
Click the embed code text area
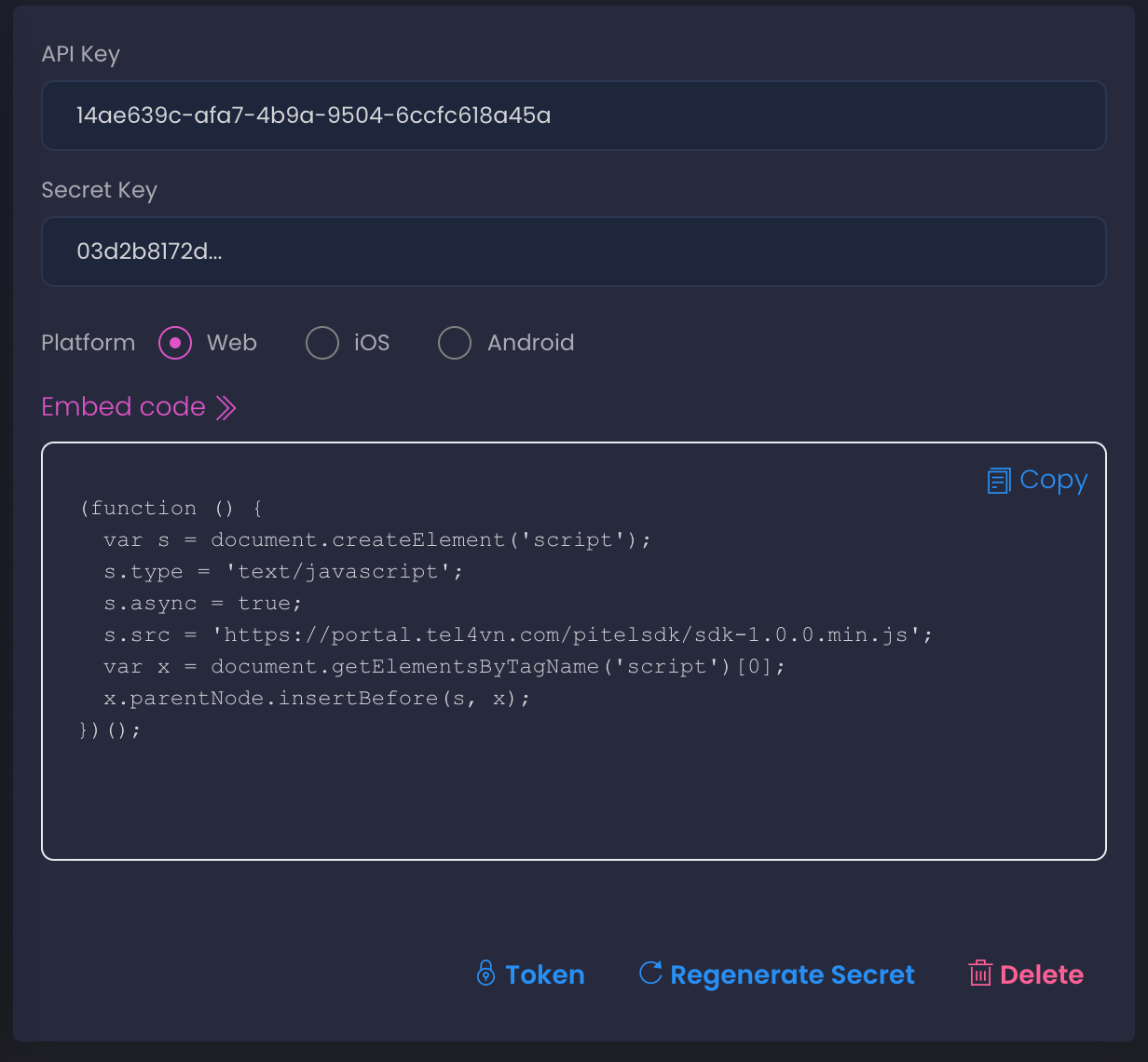pos(574,651)
